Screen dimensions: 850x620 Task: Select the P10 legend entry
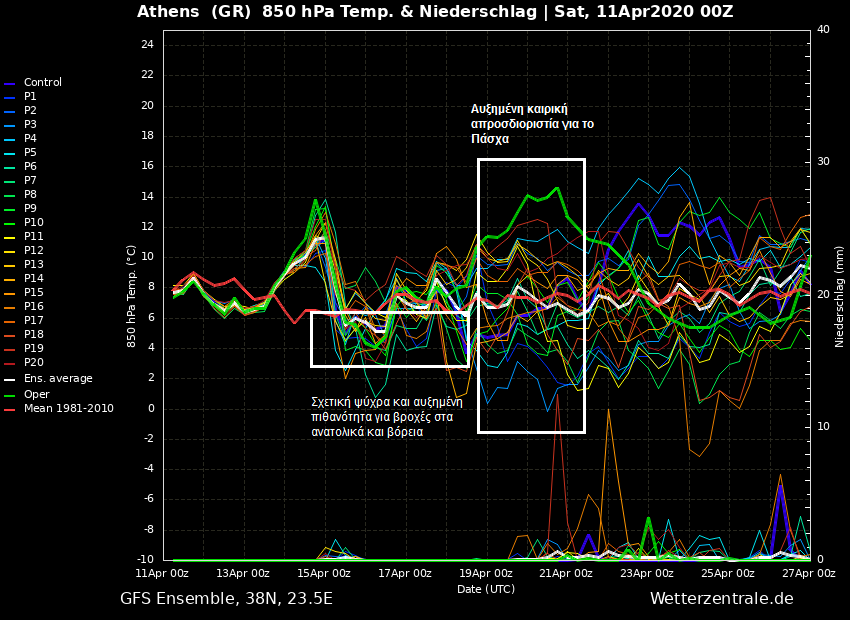(34, 222)
